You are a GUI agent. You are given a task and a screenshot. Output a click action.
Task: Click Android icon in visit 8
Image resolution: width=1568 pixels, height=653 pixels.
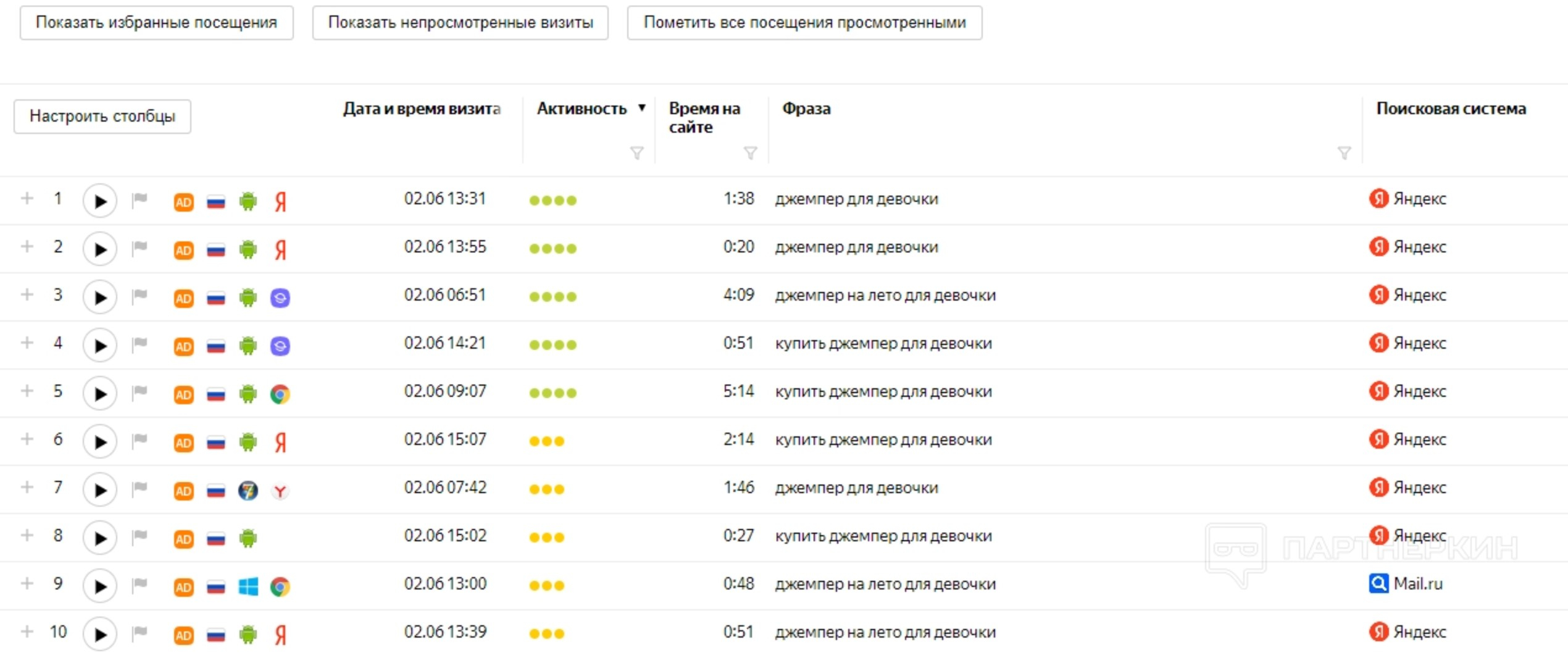[248, 538]
